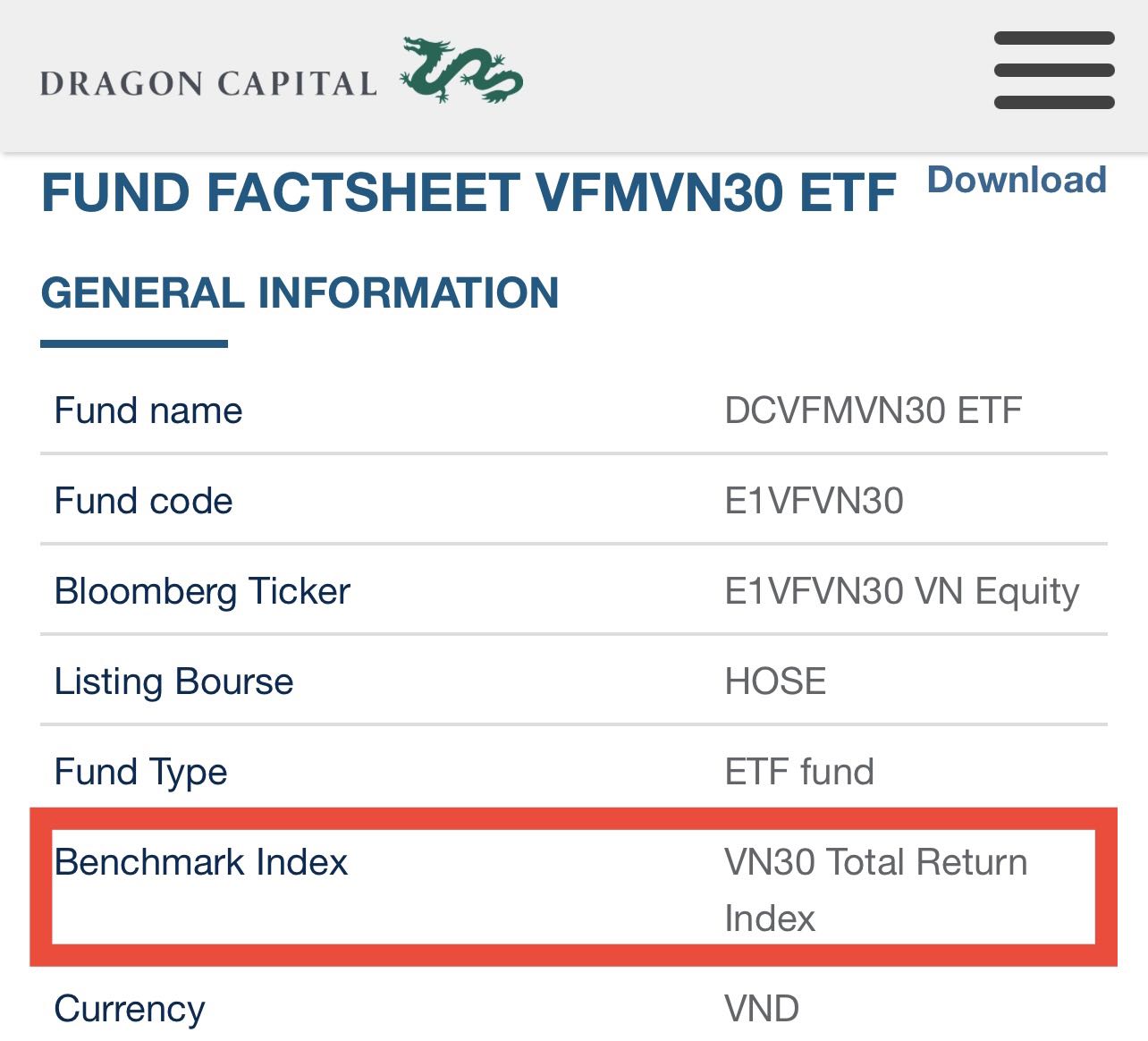Screen dimensions: 1148x1041
Task: Select the Currency label
Action: tap(130, 1009)
